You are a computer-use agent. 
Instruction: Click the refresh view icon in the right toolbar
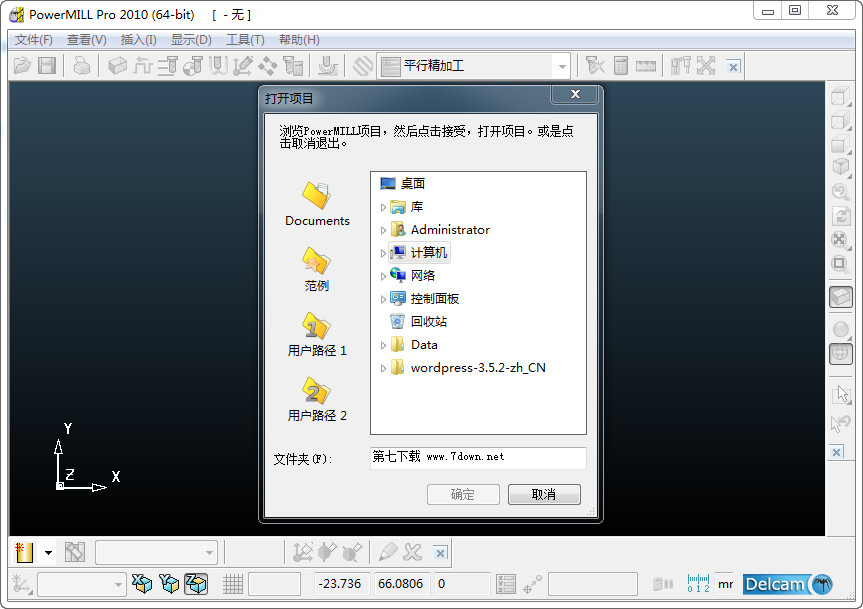click(840, 215)
